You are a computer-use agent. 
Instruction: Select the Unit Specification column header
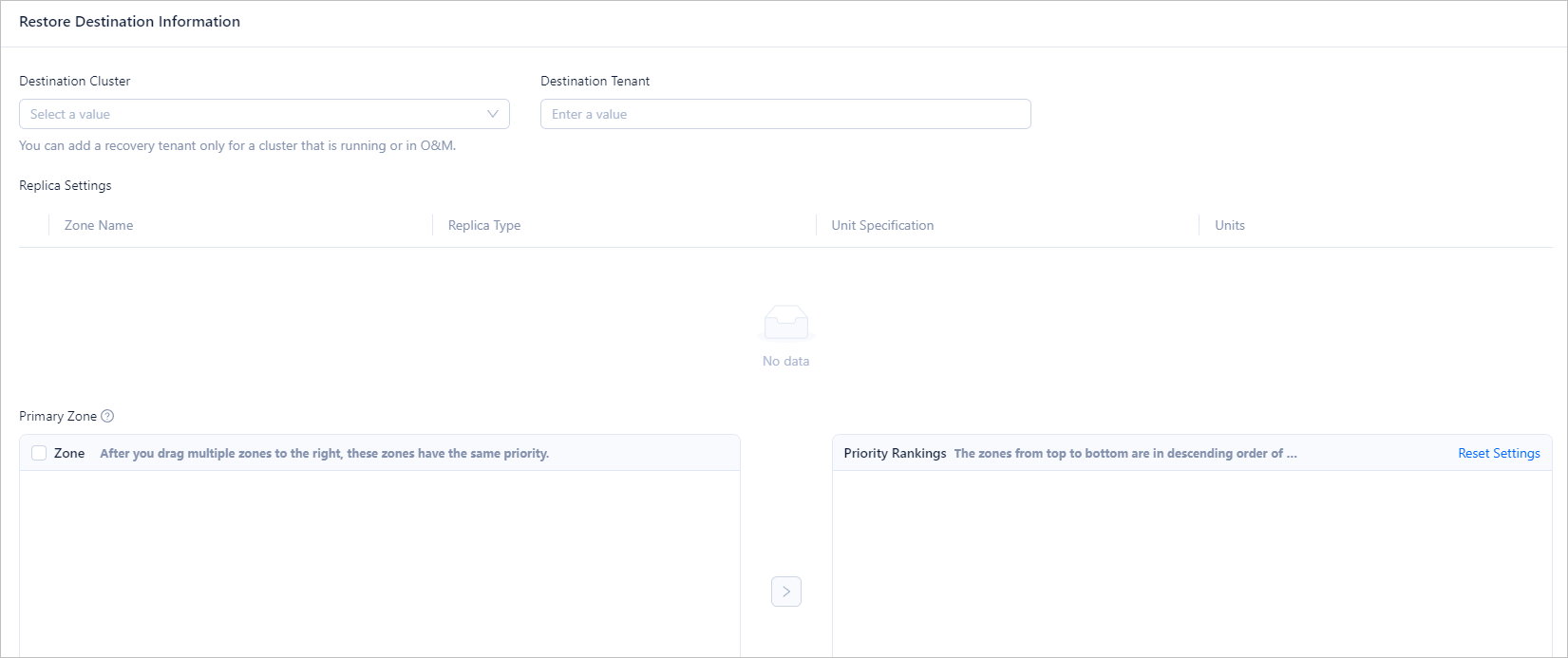pos(882,225)
